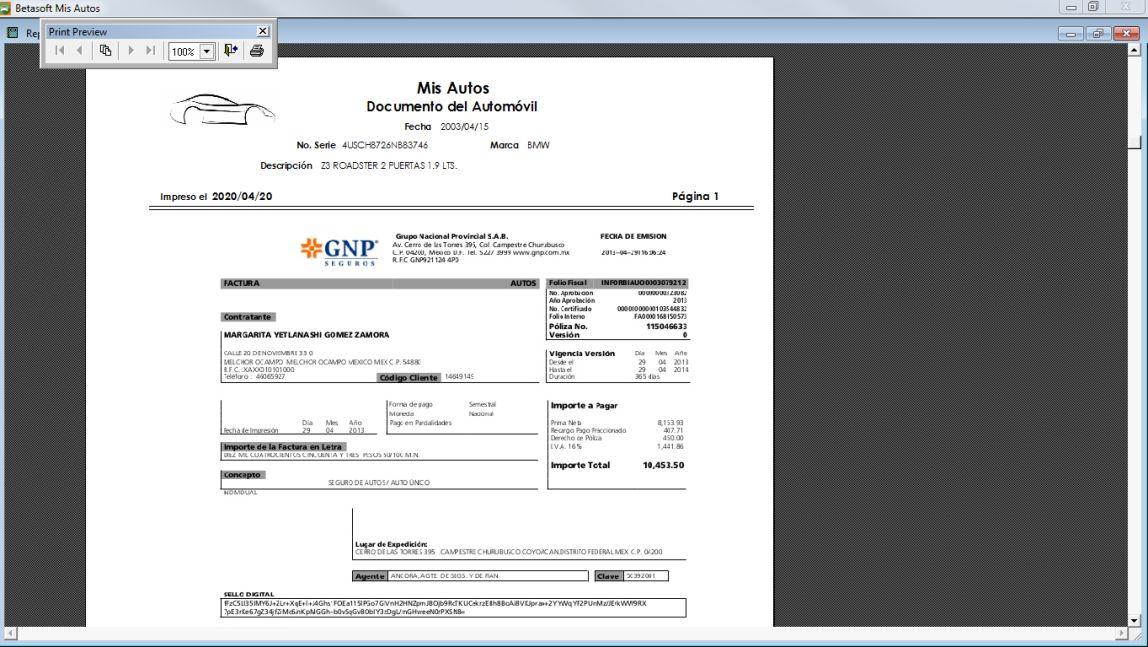Click the vertical scrollbar up arrow
The width and height of the screenshot is (1148, 647).
coord(1135,50)
